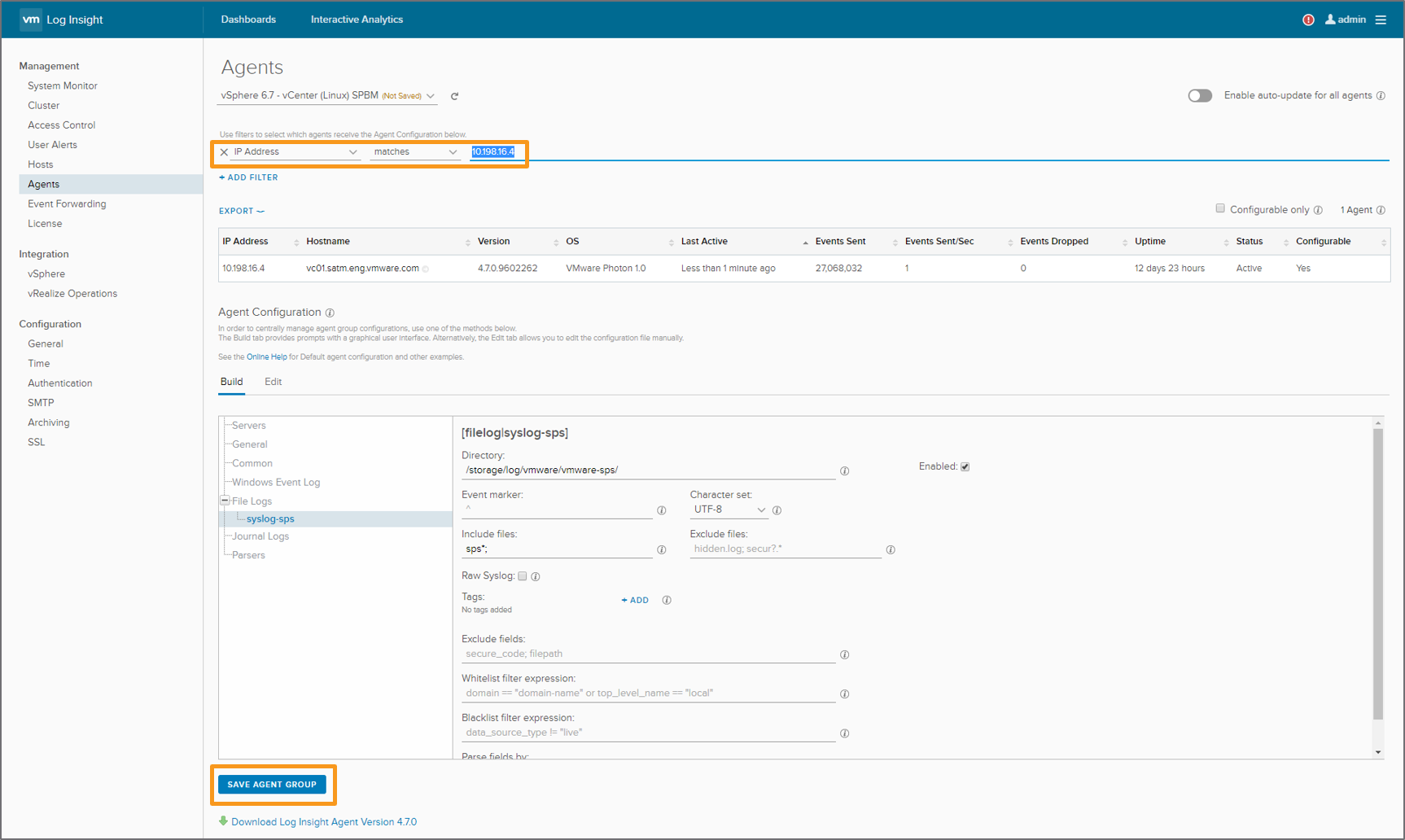Viewport: 1405px width, 840px height.
Task: Show info icon for Raw Syslog
Action: point(536,576)
